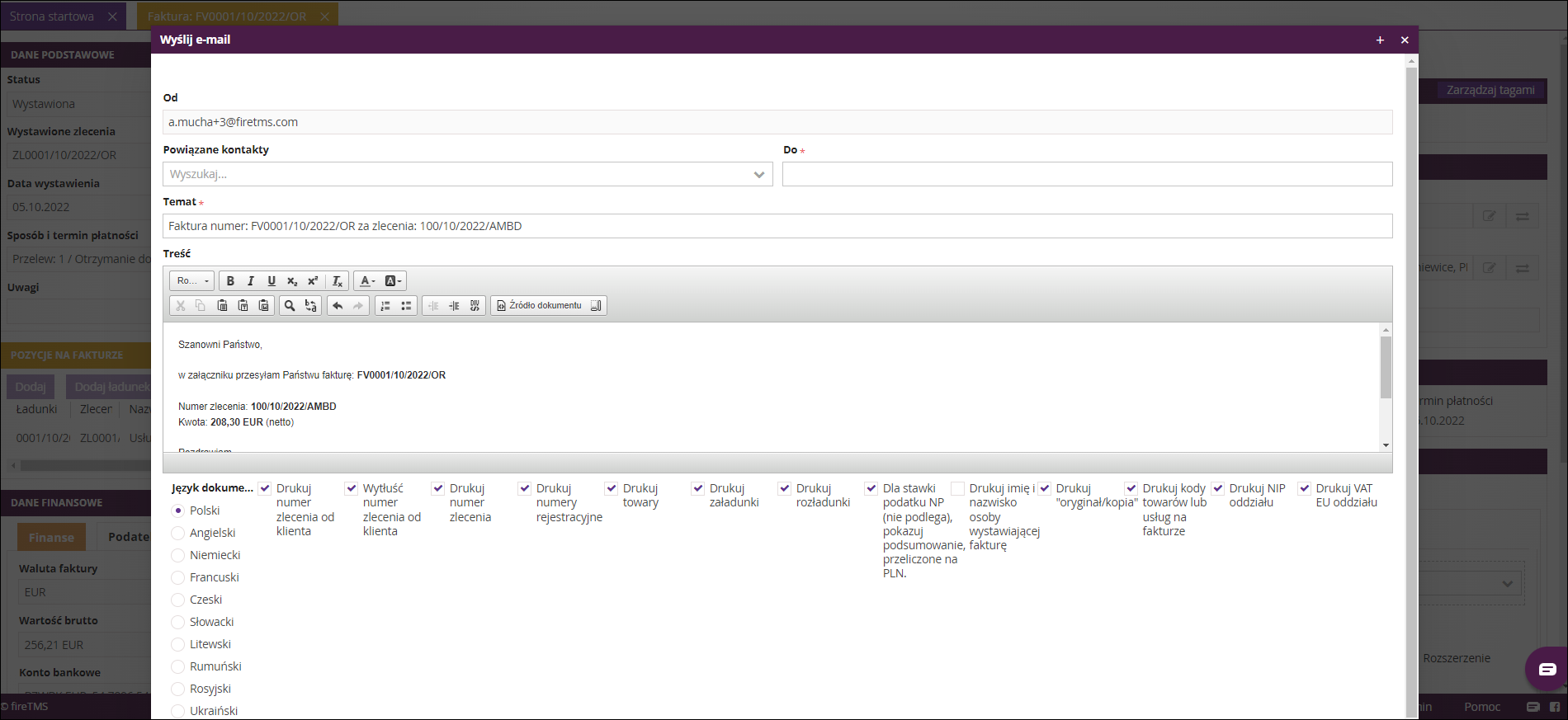Apply bold formatting in the editor
This screenshot has width=1568, height=720.
click(x=230, y=280)
